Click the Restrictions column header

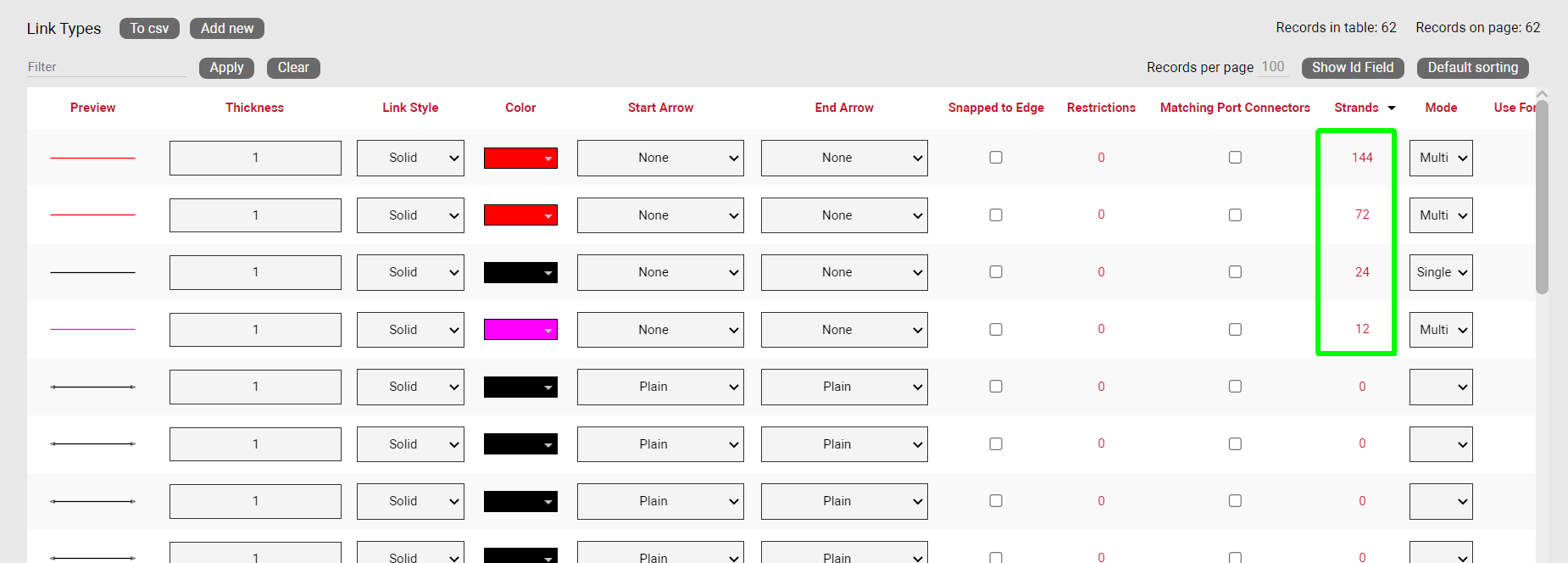coord(1101,108)
